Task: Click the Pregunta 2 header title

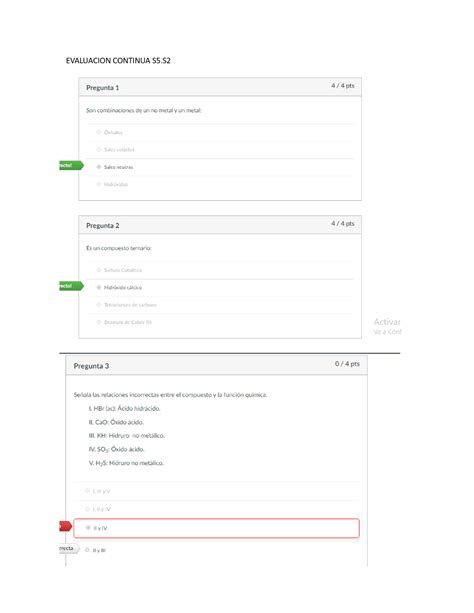Action: coord(102,226)
